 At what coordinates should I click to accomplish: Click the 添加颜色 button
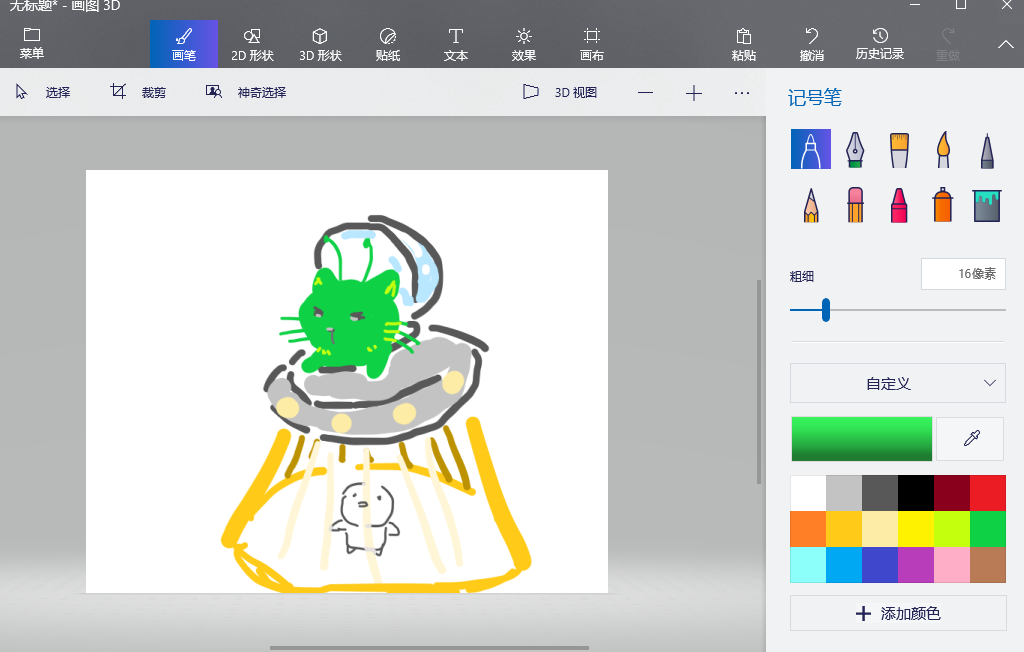(897, 613)
